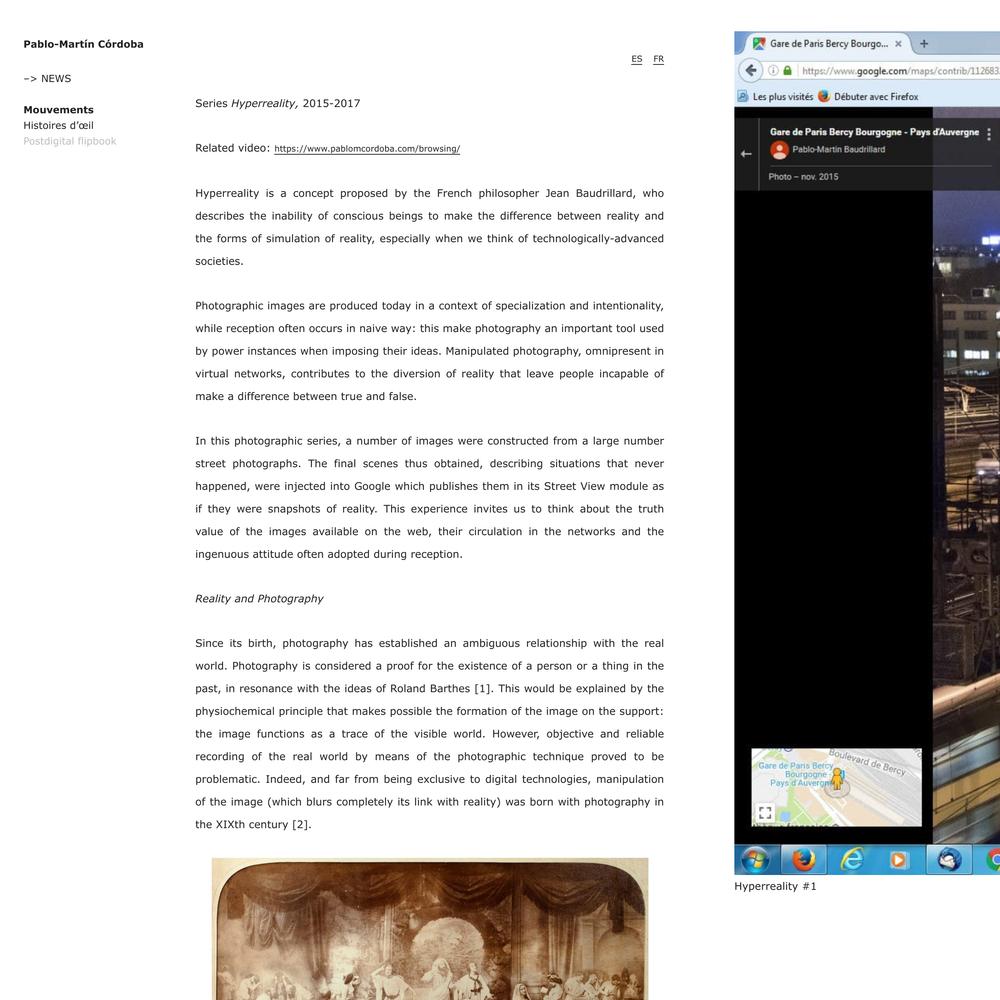The image size is (1000, 1000).
Task: Click the Firefox logo bookmark icon
Action: pyautogui.click(x=824, y=96)
